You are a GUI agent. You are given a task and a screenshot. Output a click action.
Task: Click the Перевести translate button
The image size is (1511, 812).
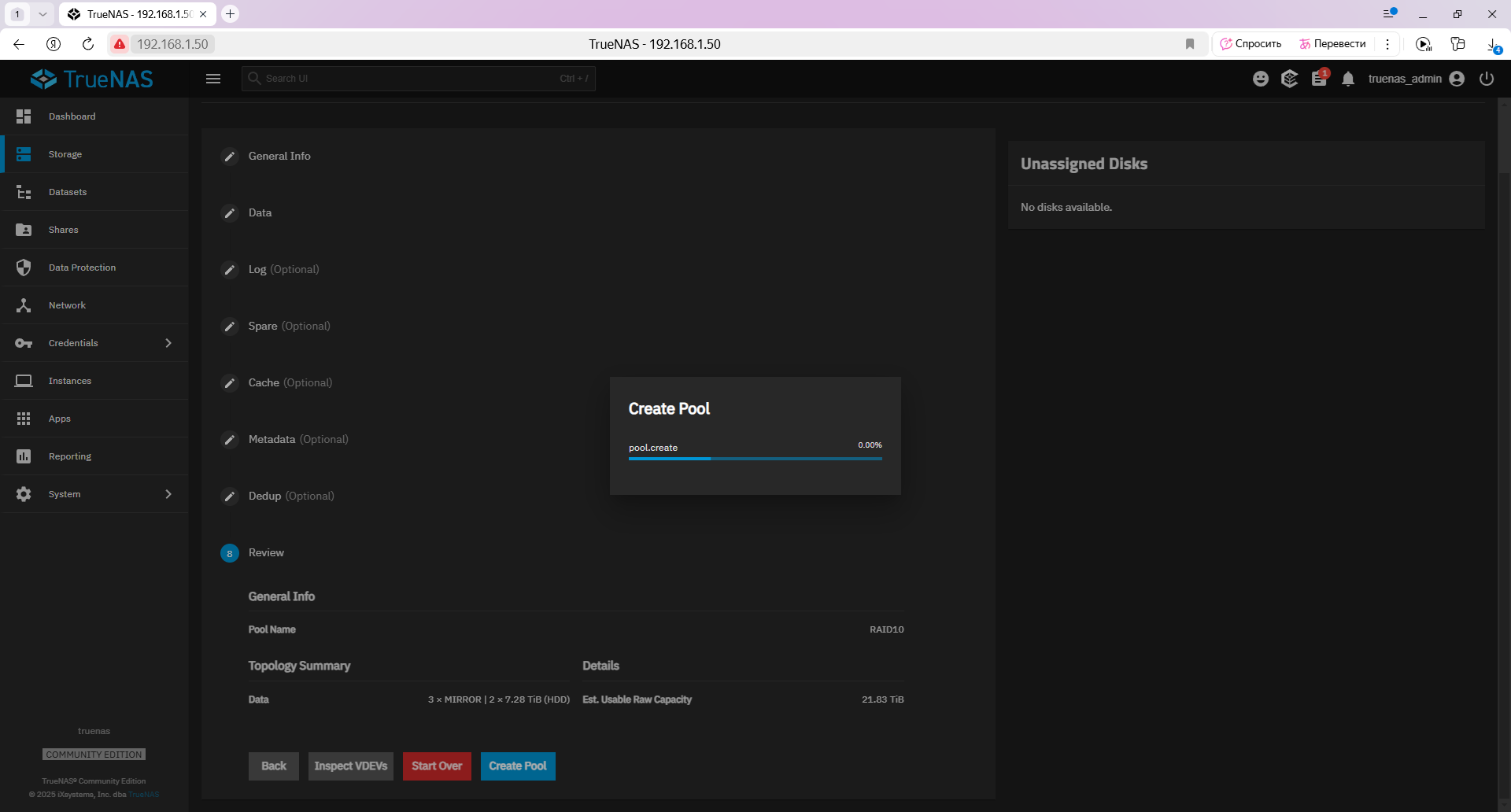tap(1333, 44)
